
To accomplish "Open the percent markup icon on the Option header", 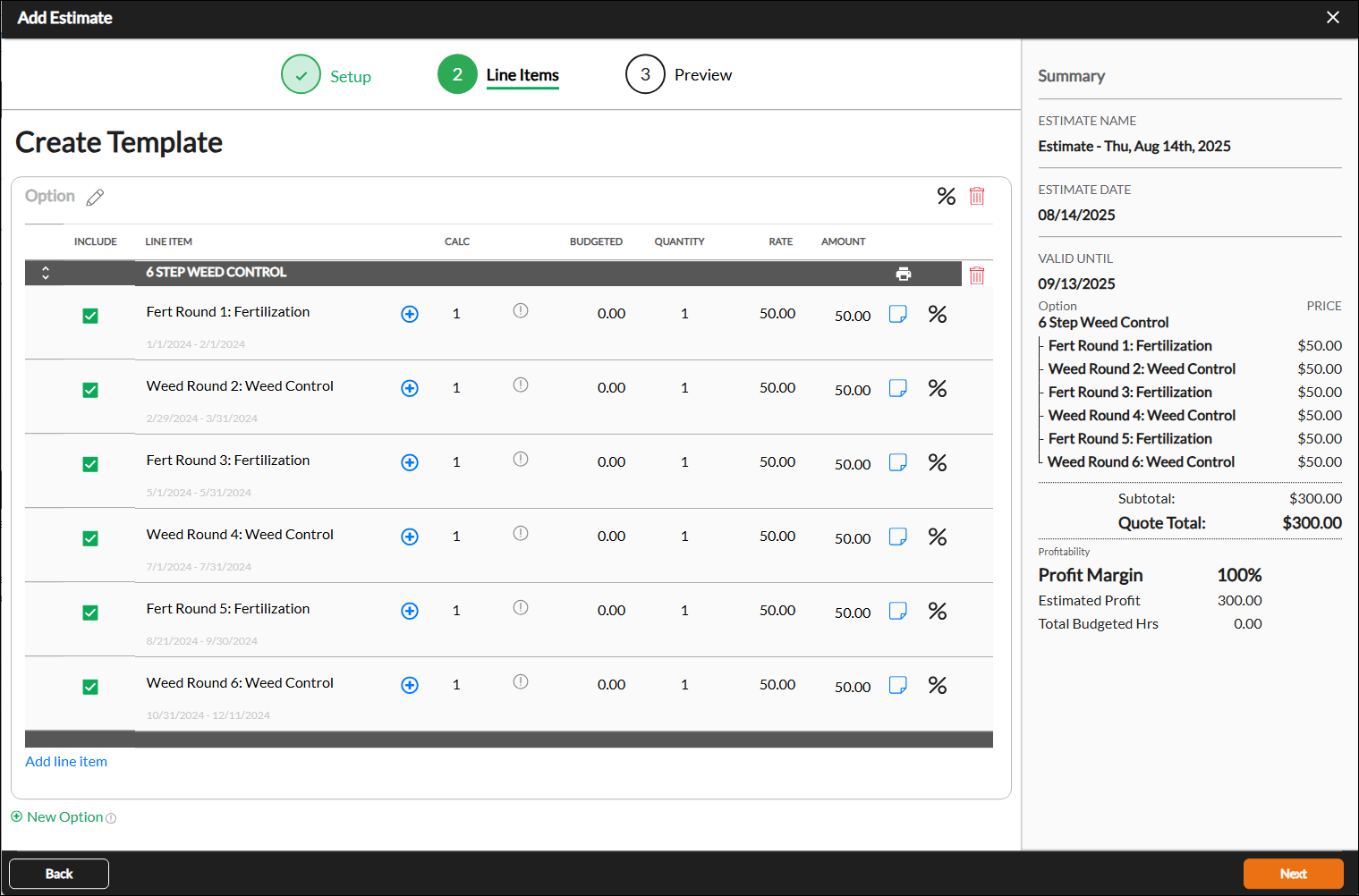I will click(x=946, y=197).
